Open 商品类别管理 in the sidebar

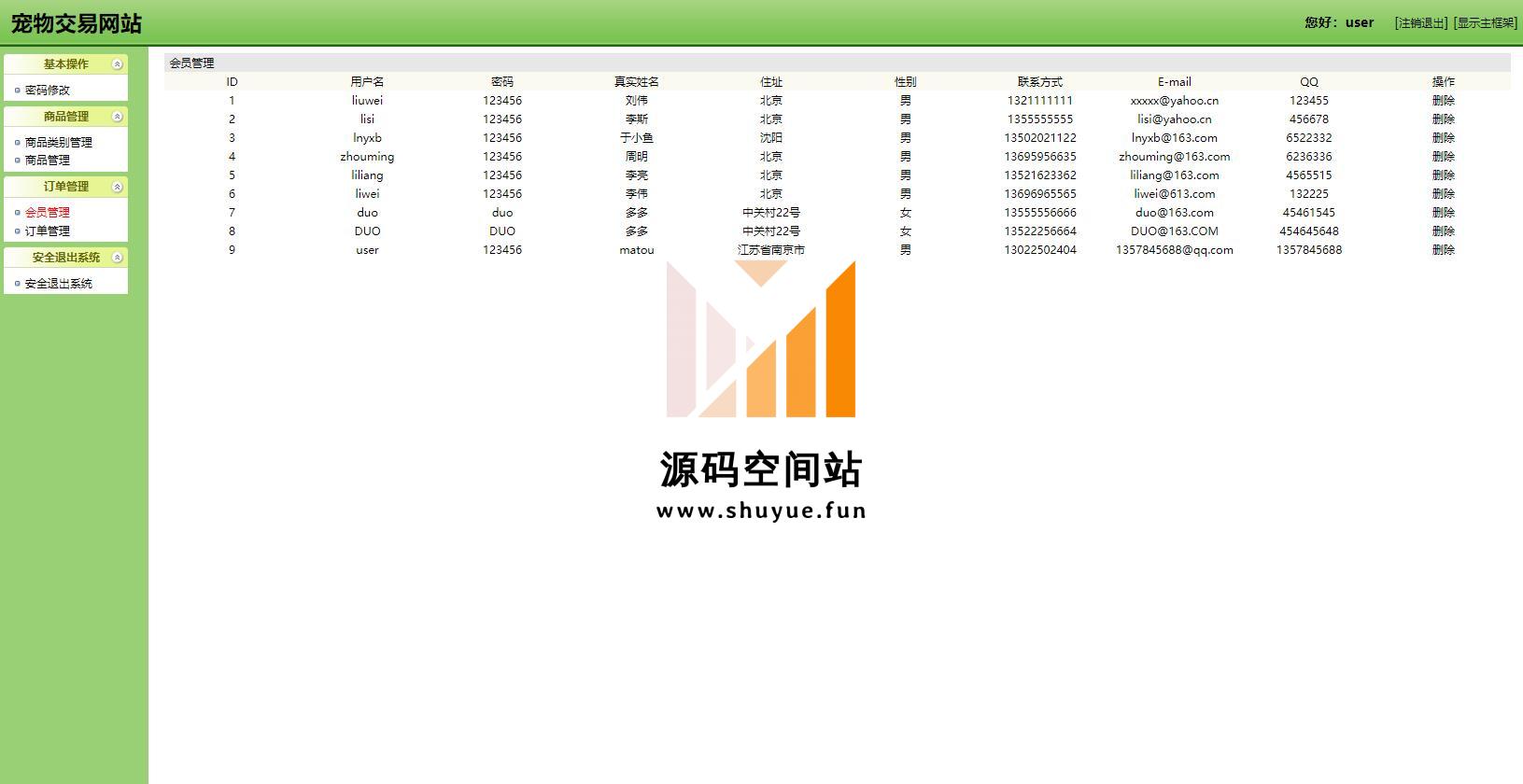(59, 143)
